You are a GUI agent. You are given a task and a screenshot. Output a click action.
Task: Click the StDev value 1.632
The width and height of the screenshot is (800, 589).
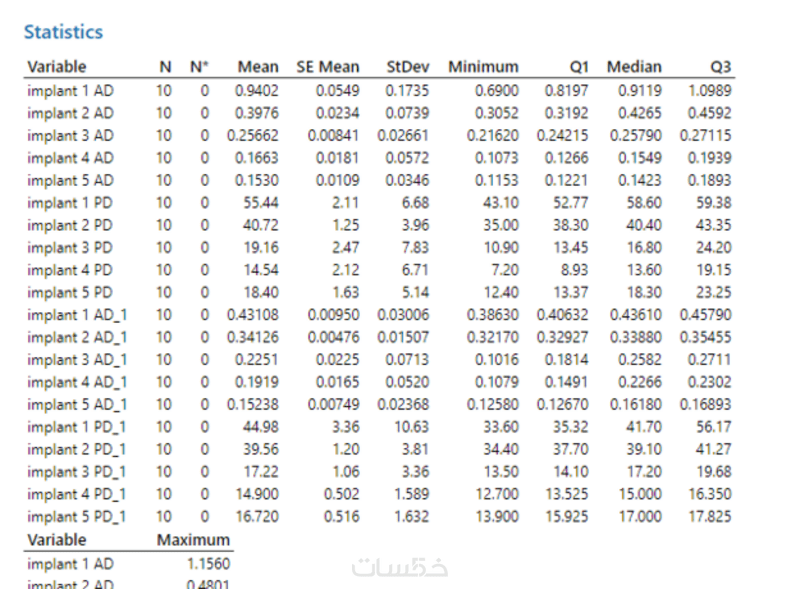point(412,518)
